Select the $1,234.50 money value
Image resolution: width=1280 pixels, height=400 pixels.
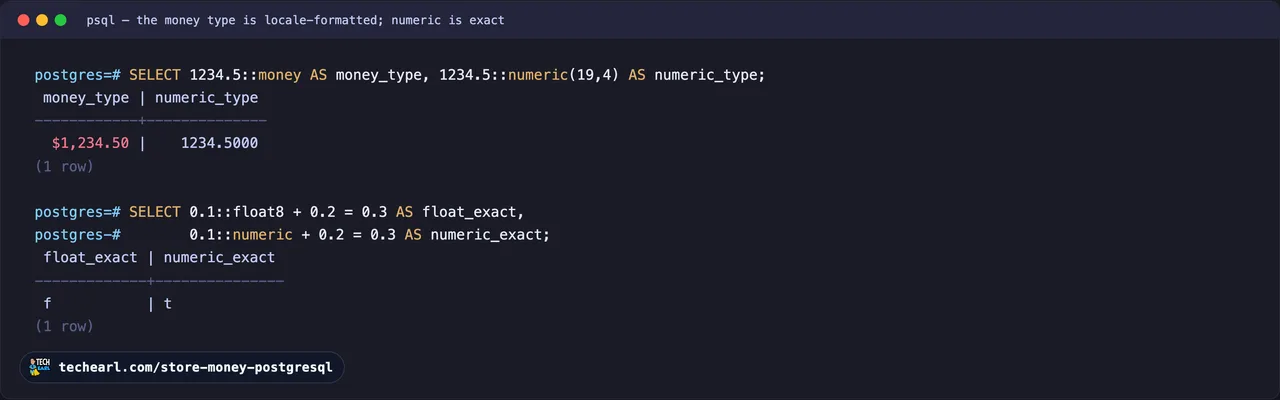point(90,143)
